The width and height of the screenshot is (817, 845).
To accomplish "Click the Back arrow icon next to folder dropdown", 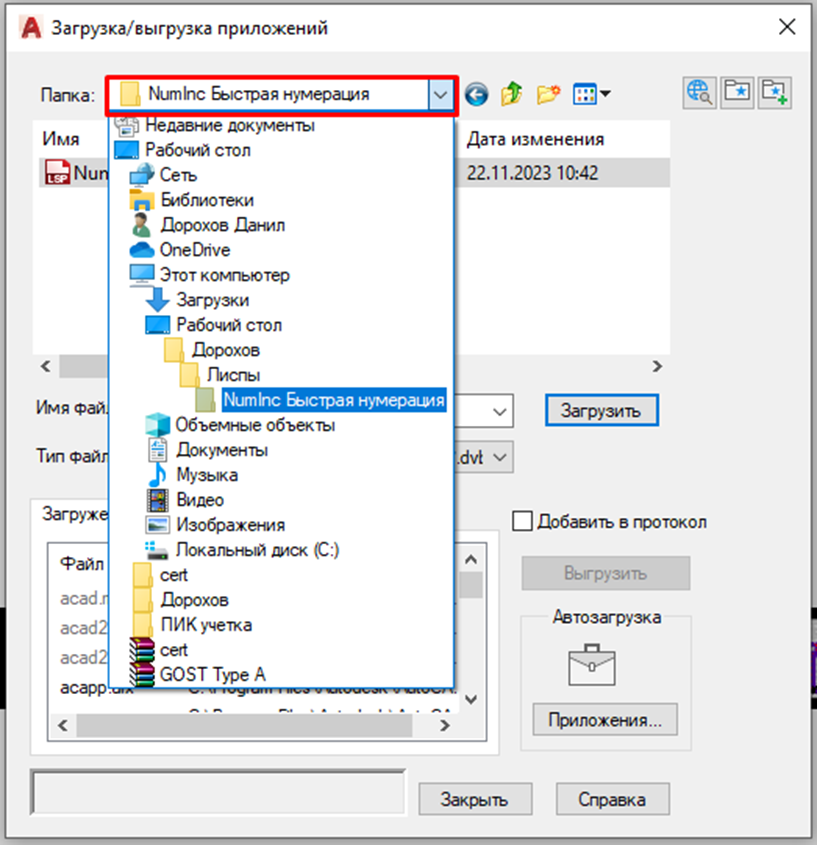I will pos(476,94).
